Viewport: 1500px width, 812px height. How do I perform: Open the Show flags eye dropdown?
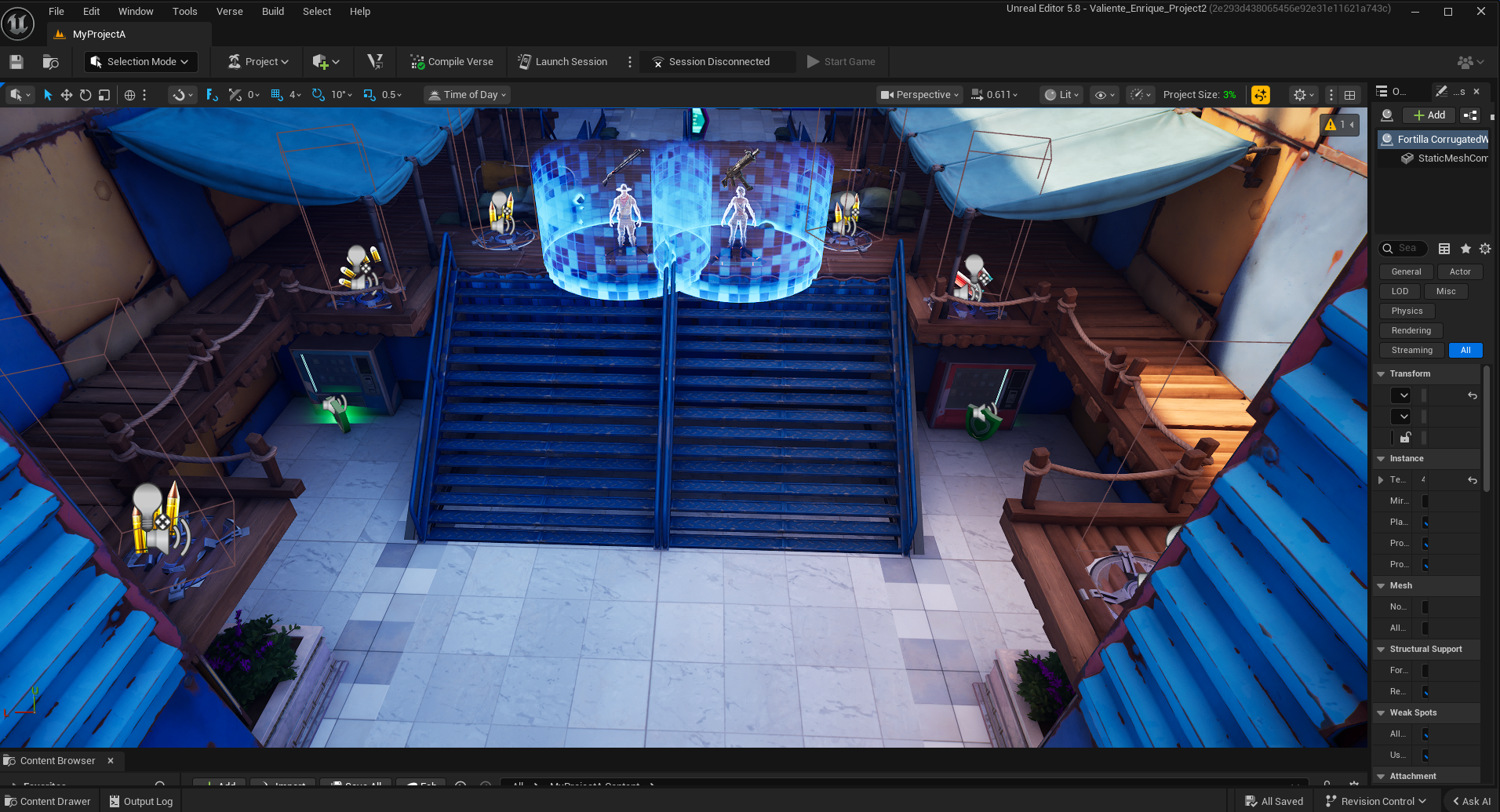(1105, 95)
